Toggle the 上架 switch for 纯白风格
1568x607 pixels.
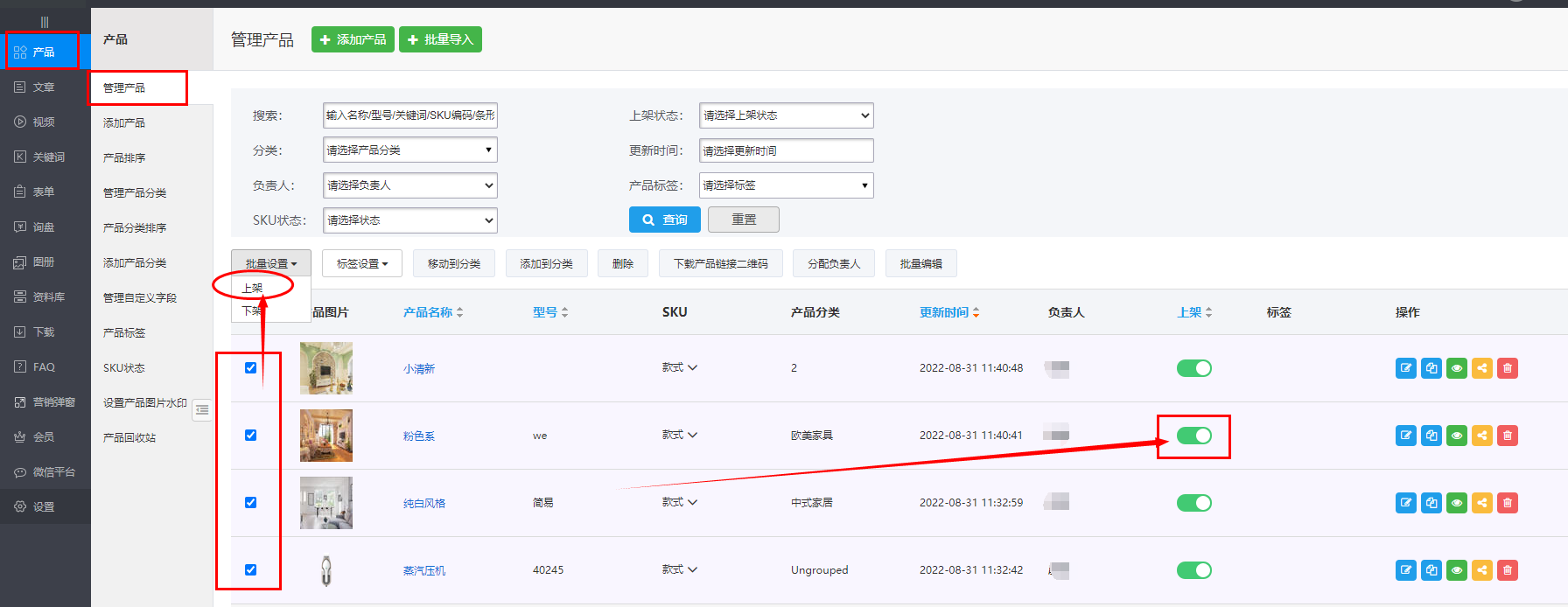(1194, 503)
